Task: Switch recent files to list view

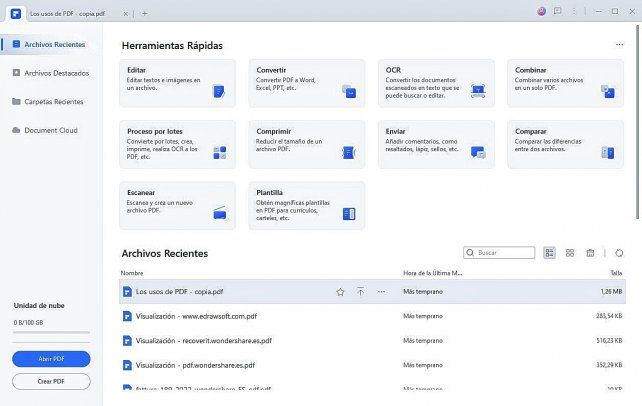Action: [x=550, y=253]
